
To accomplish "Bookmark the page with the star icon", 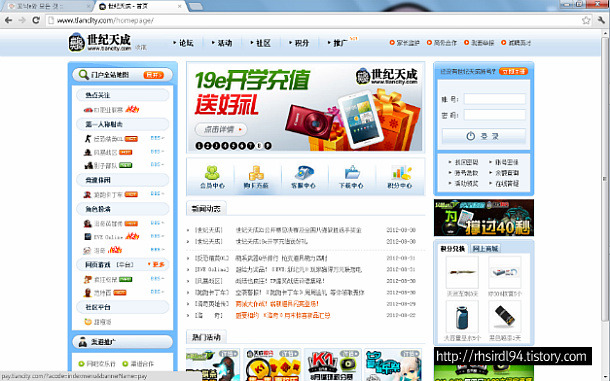I will [586, 20].
